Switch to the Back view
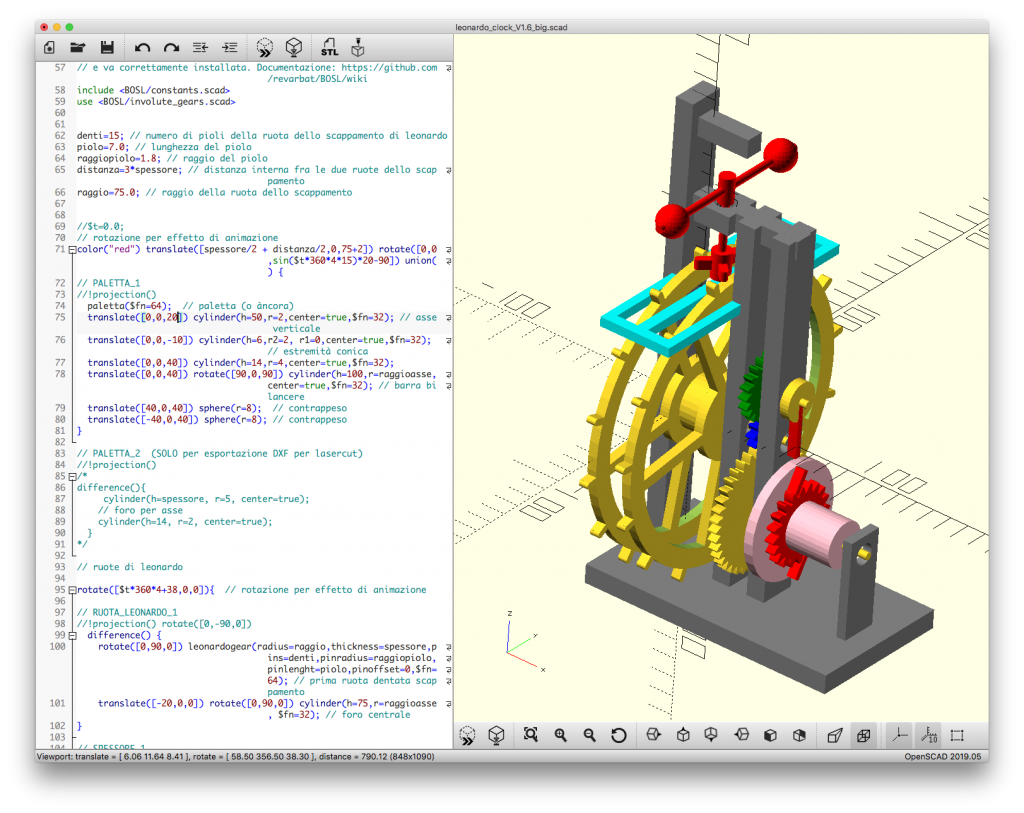 tap(799, 735)
